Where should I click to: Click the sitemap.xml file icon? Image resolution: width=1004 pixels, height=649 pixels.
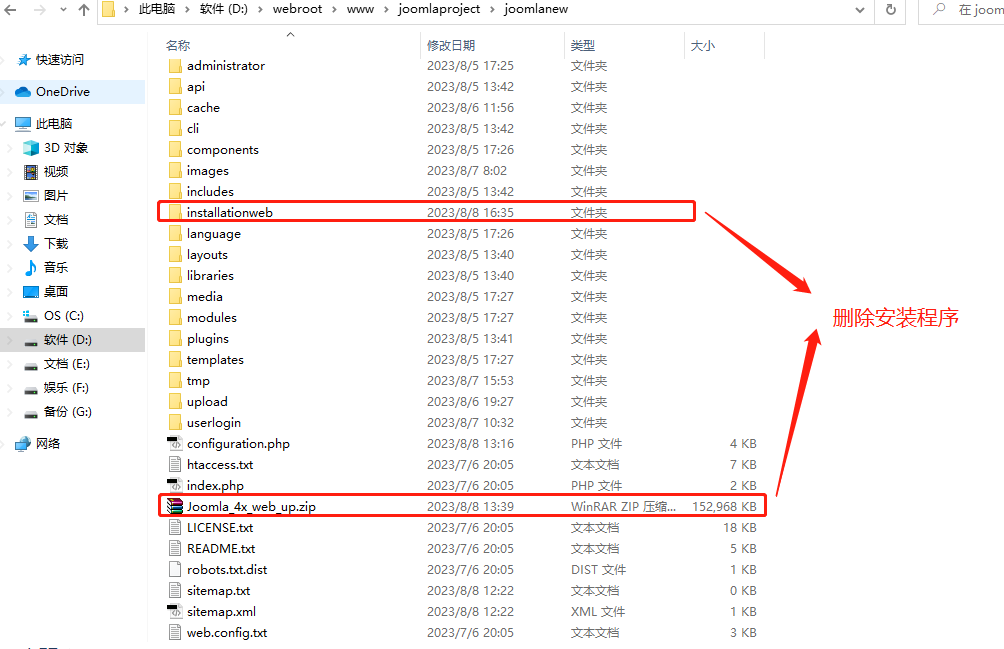[x=175, y=611]
